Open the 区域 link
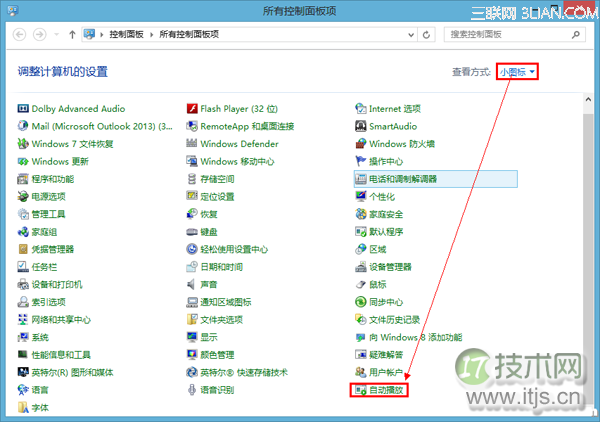The image size is (600, 422). pos(378,249)
